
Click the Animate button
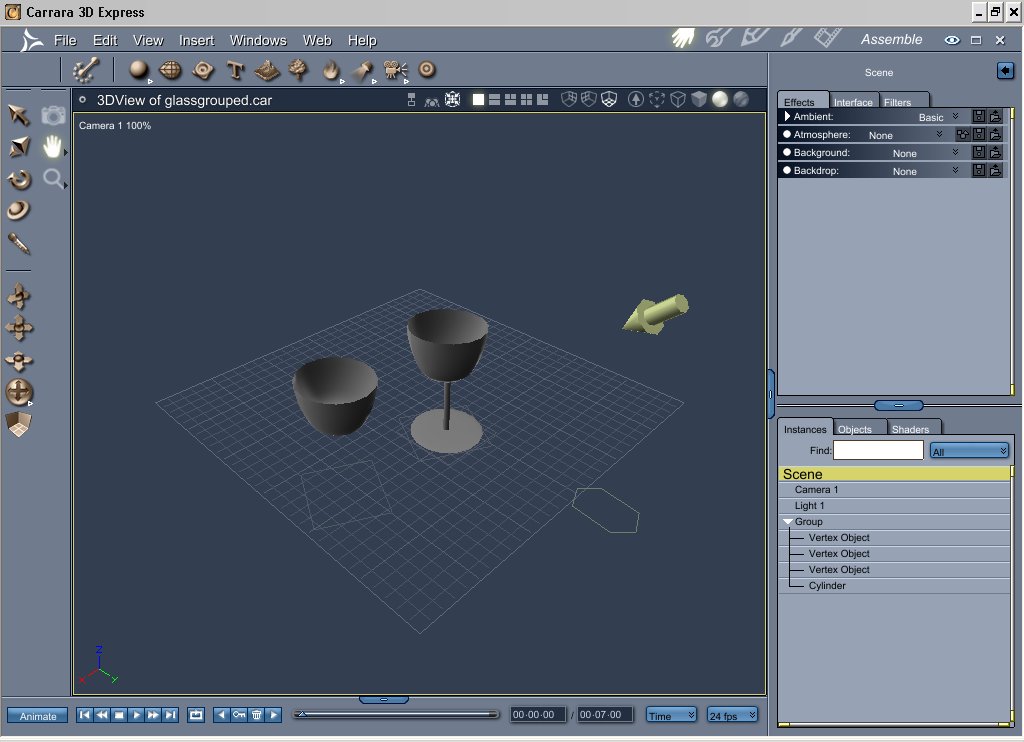click(x=38, y=716)
